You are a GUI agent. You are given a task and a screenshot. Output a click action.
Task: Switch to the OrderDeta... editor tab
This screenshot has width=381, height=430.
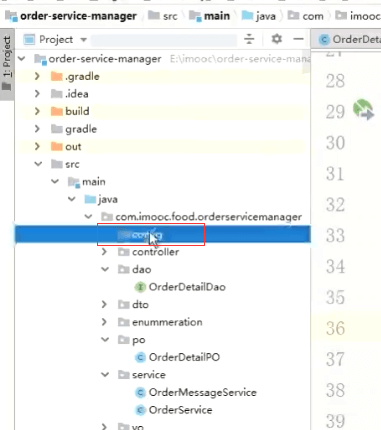[x=347, y=39]
